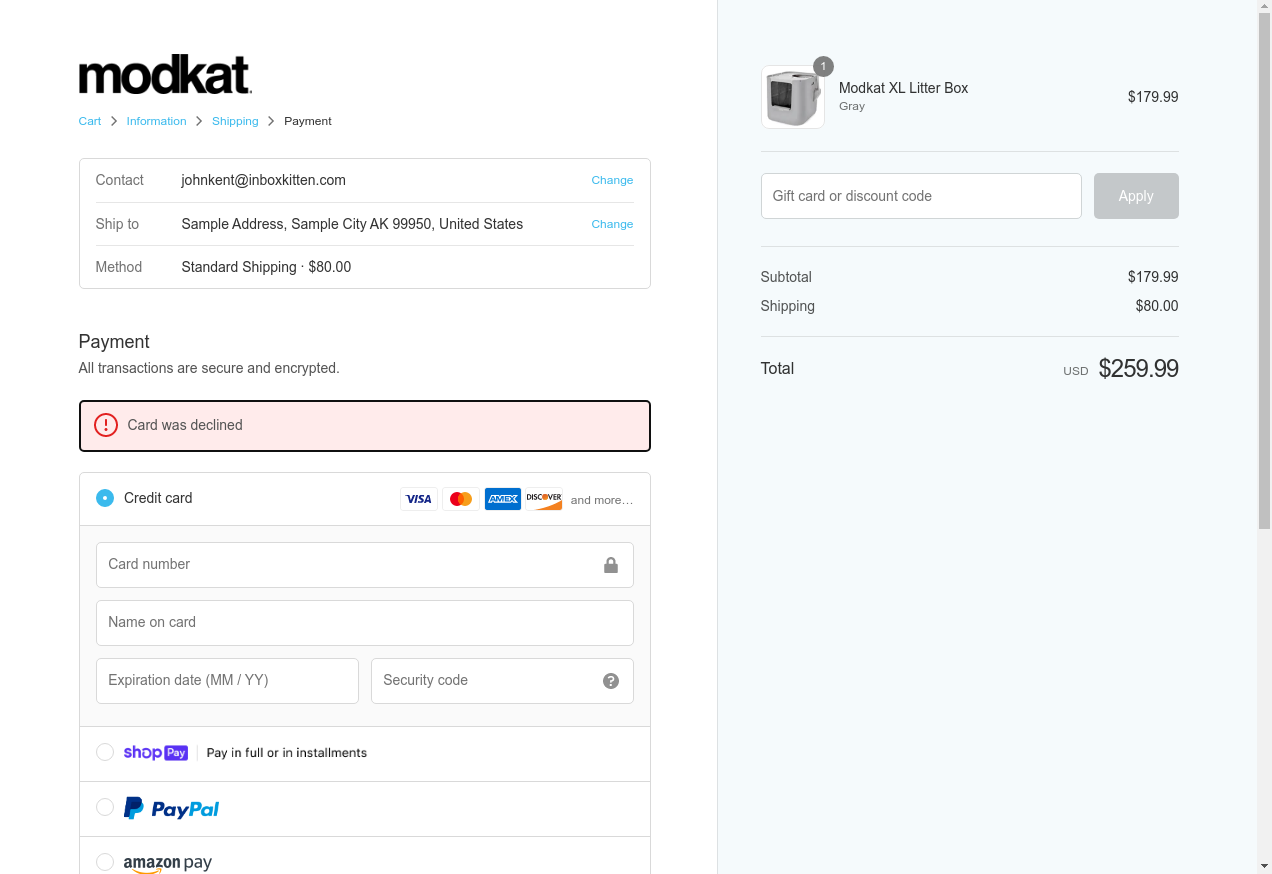Click the Discover card icon

(544, 499)
